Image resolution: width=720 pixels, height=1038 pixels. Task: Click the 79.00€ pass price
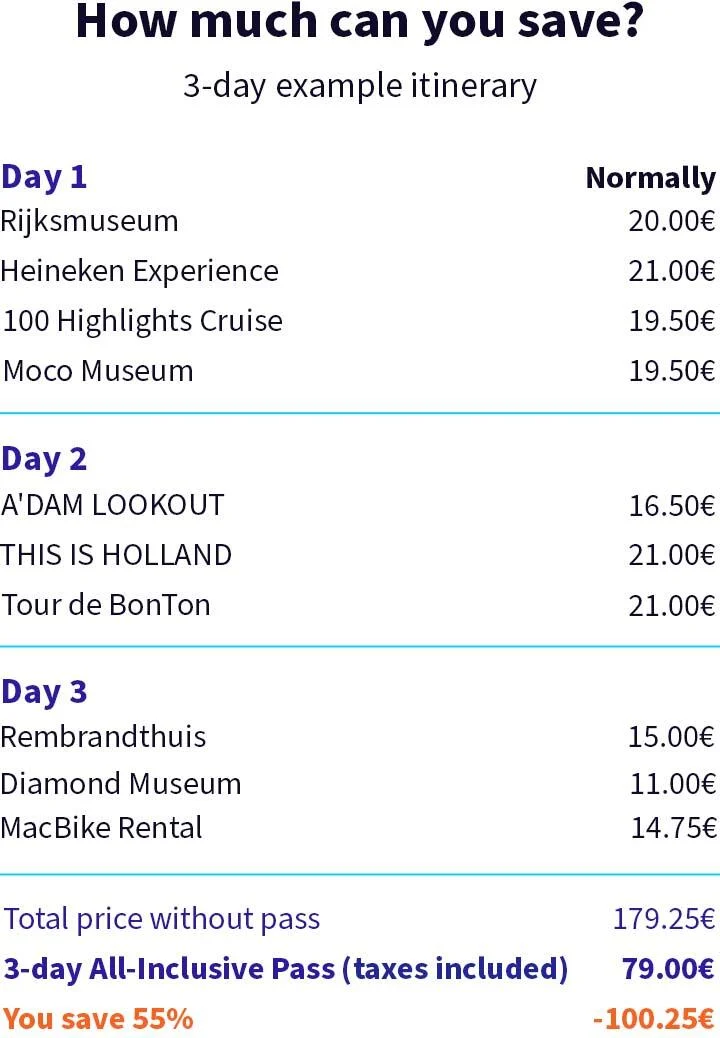click(x=667, y=969)
